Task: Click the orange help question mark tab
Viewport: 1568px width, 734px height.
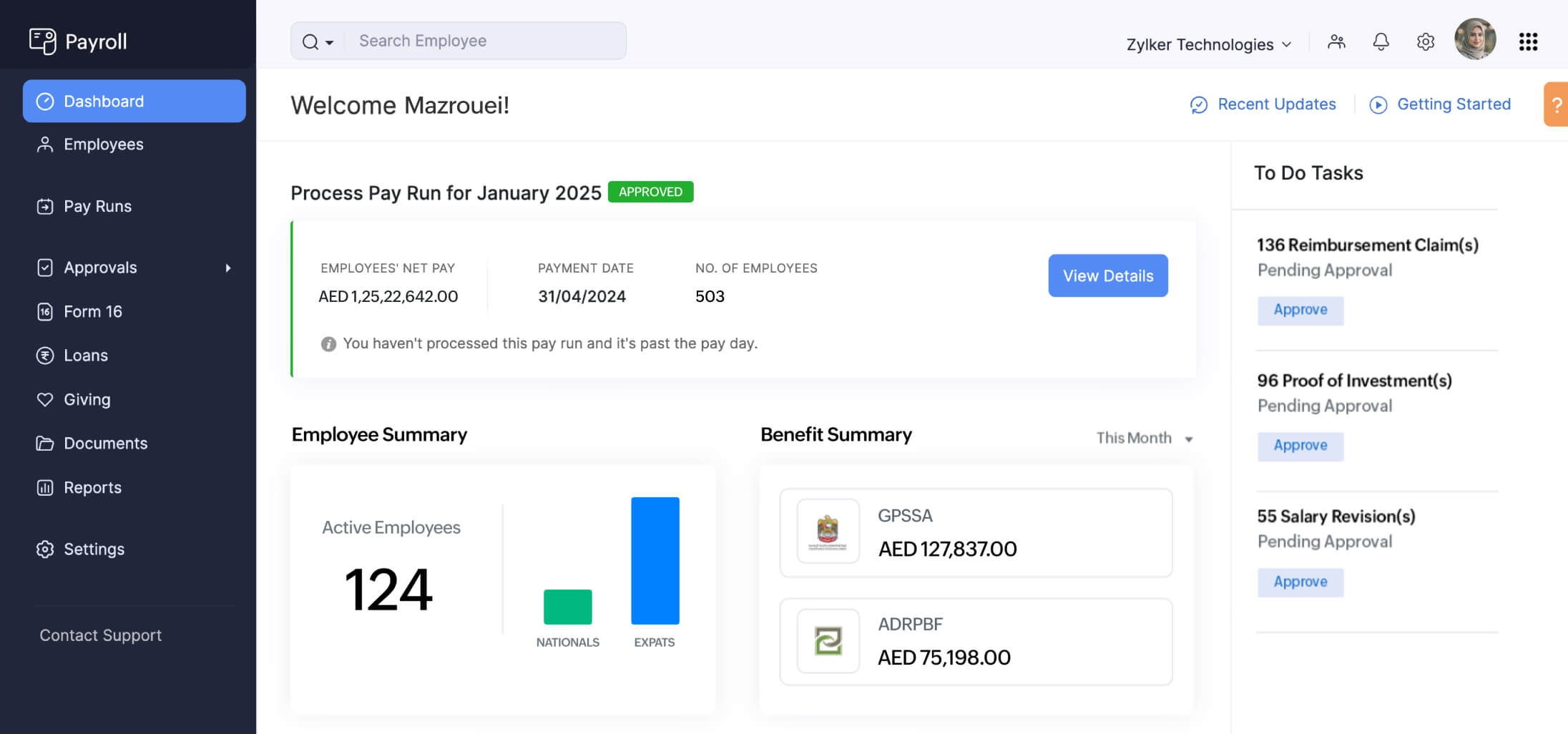Action: click(x=1556, y=104)
